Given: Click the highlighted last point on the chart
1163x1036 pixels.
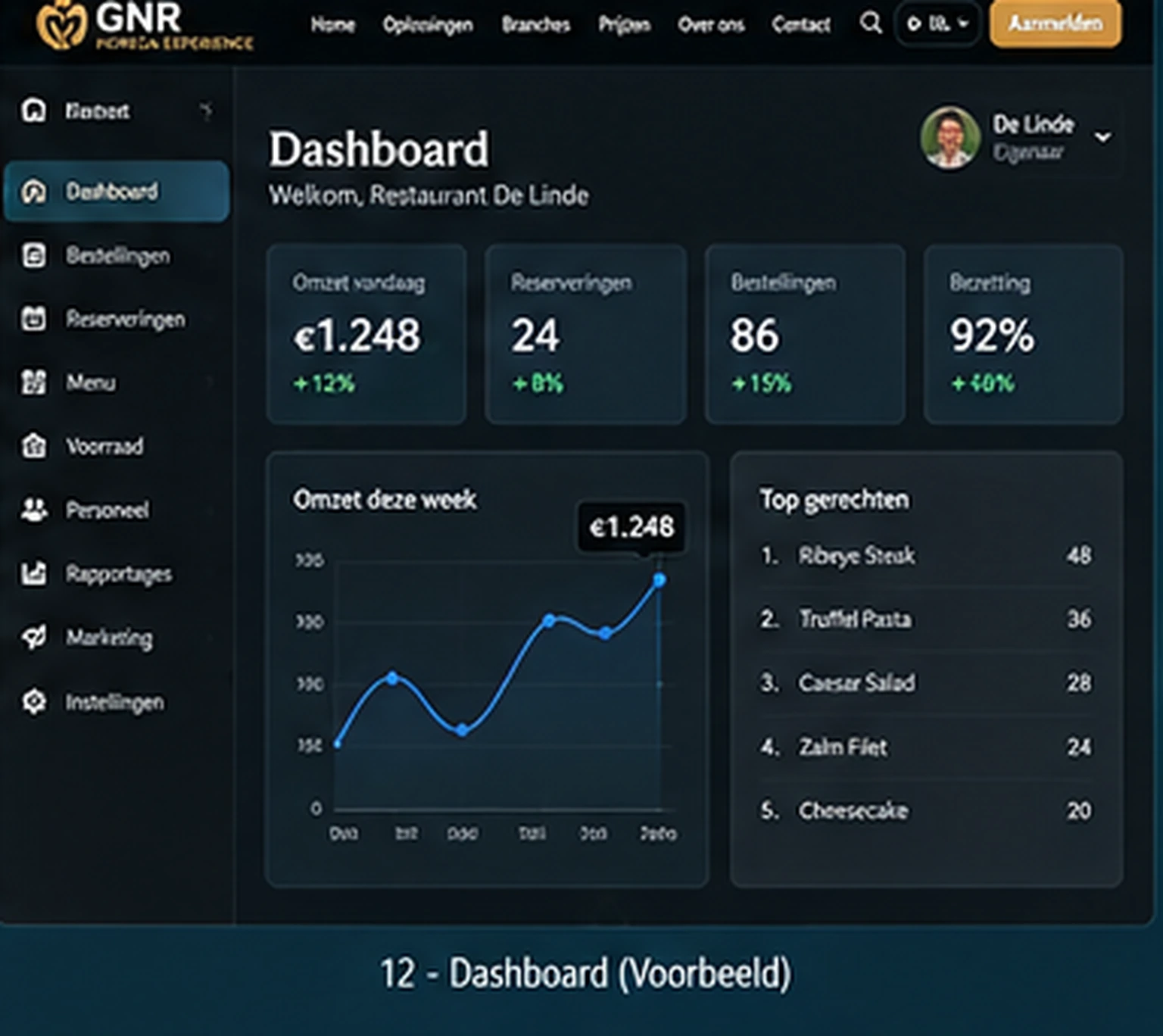Looking at the screenshot, I should (659, 580).
